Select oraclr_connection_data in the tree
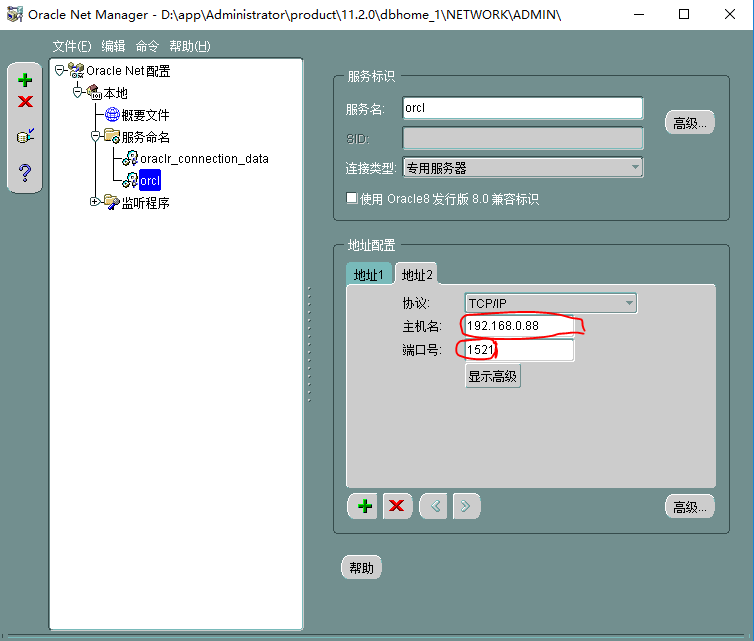The width and height of the screenshot is (754, 641). pyautogui.click(x=204, y=158)
